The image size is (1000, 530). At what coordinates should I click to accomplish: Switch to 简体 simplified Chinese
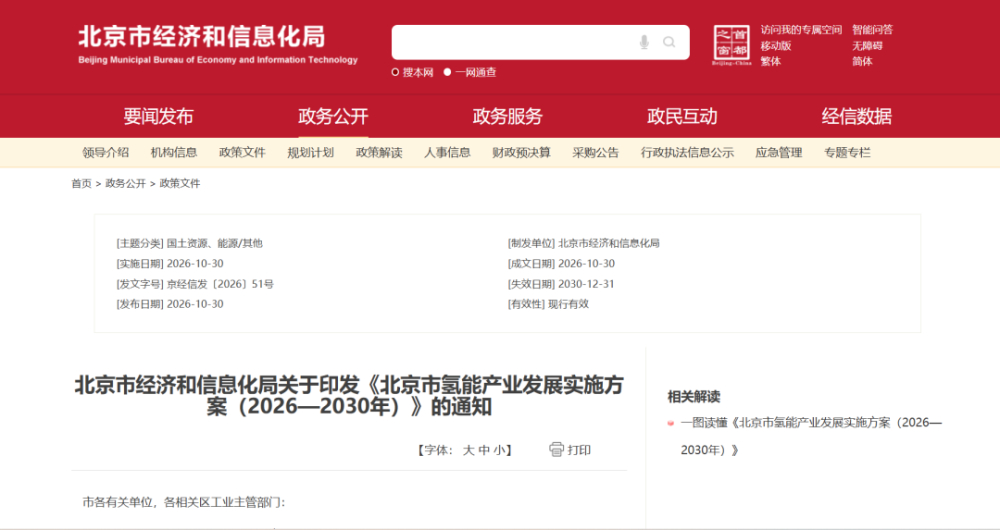(x=862, y=61)
